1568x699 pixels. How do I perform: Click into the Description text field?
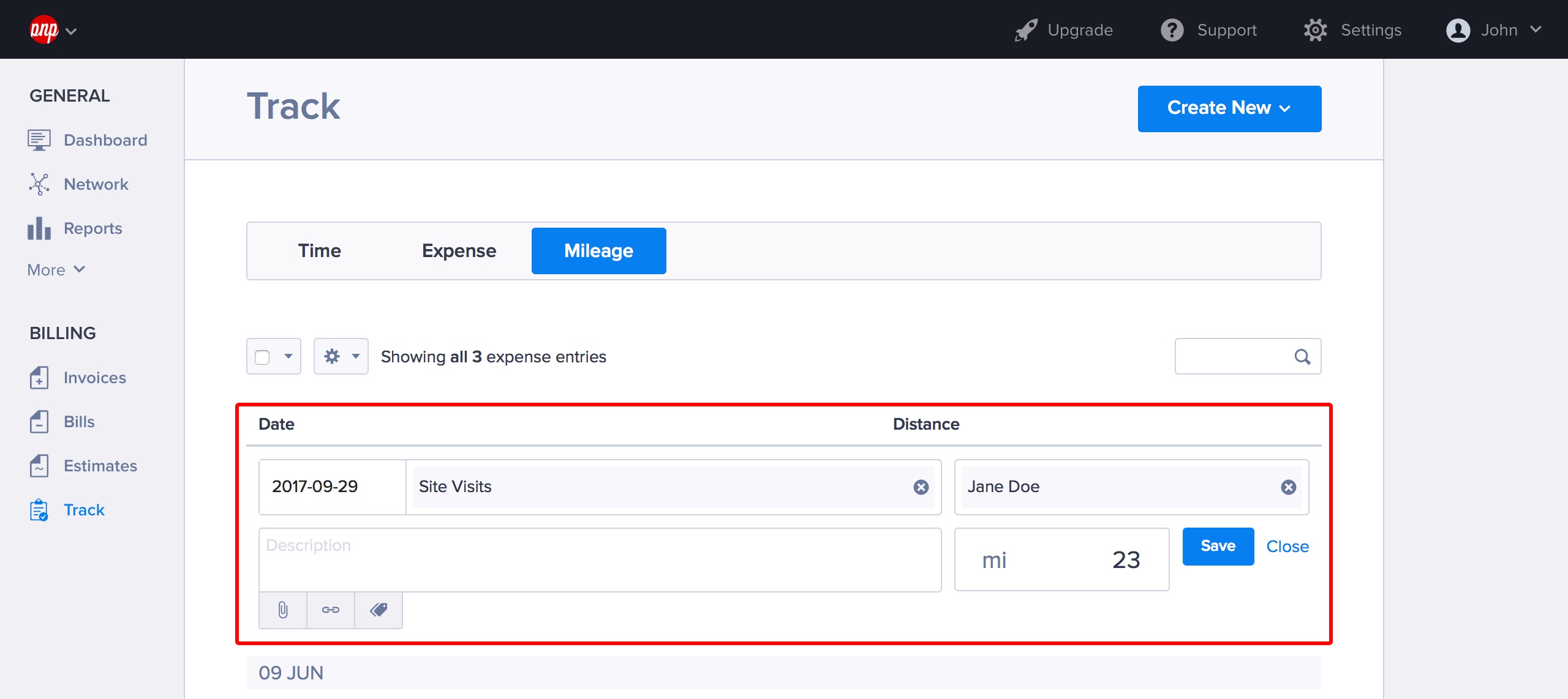point(599,559)
